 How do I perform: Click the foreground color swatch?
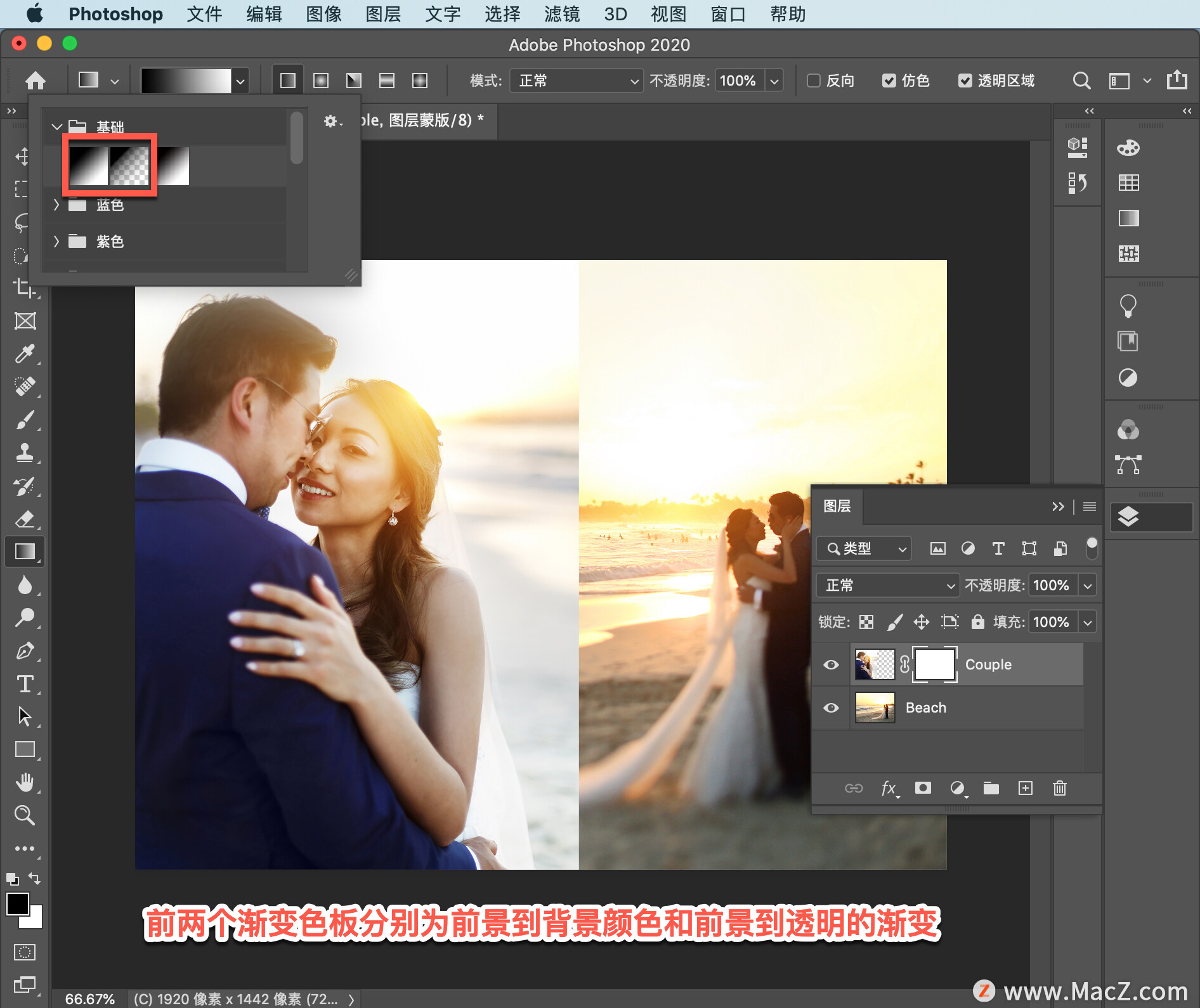[x=17, y=904]
